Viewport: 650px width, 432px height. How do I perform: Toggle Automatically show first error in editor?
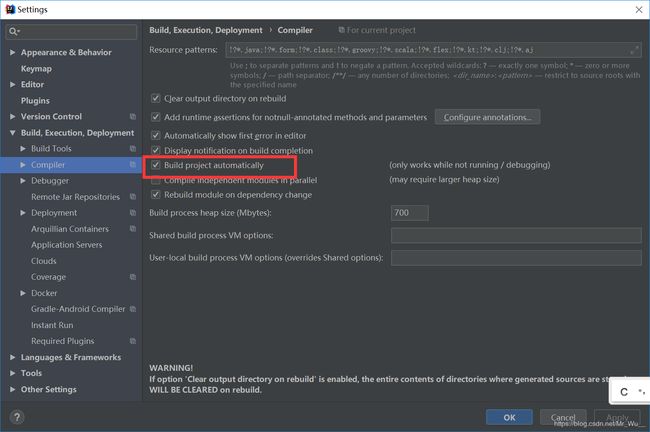(x=155, y=136)
